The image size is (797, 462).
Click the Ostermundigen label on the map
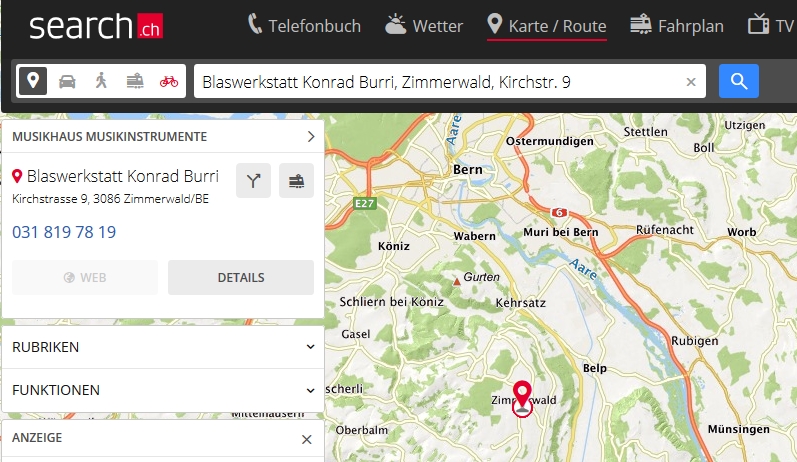pos(549,141)
